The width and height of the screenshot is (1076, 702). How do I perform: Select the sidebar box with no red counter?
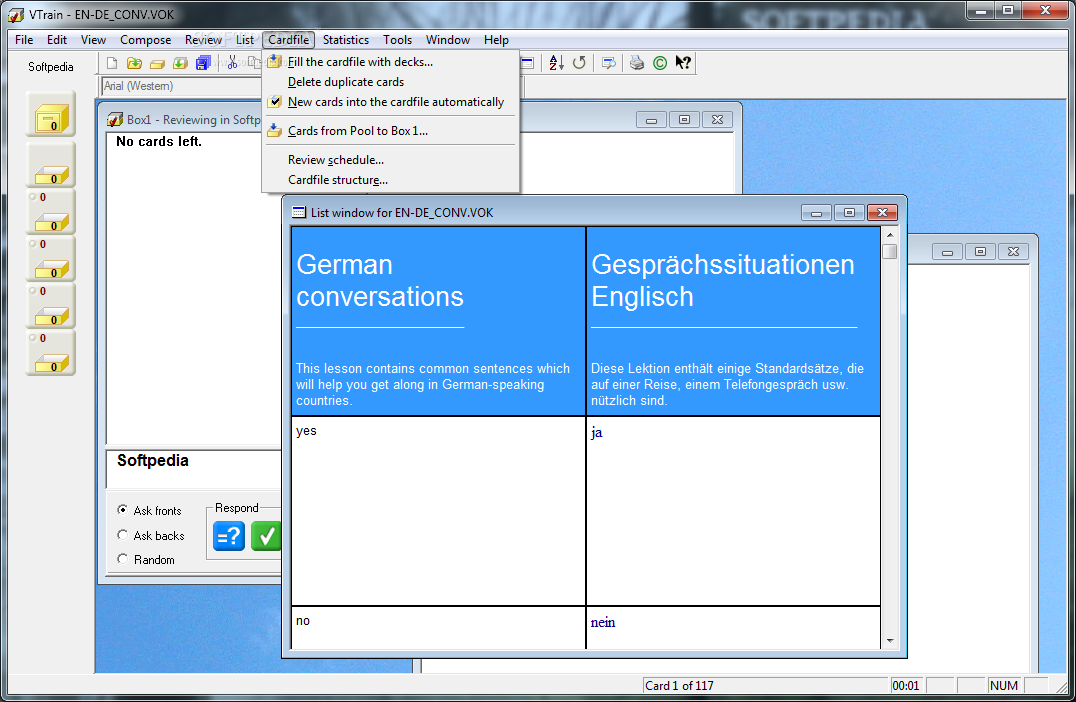click(51, 165)
